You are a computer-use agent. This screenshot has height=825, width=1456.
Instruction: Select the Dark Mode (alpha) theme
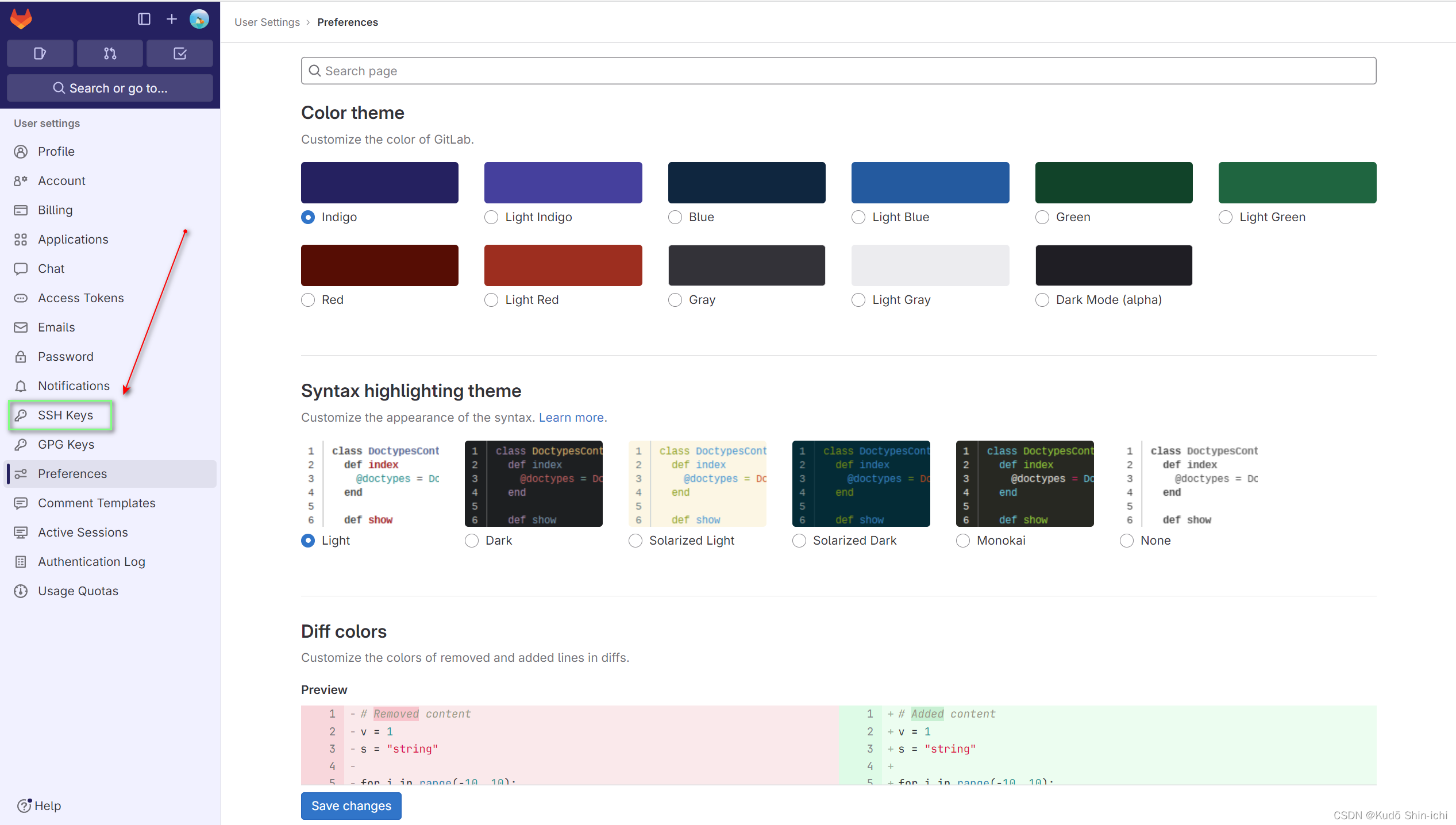[1042, 299]
